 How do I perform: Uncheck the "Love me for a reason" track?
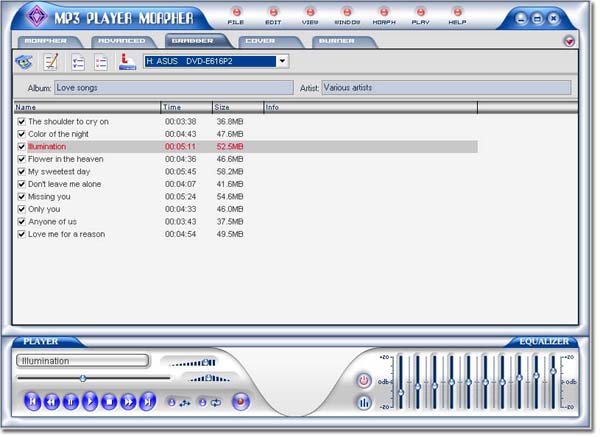click(x=21, y=234)
